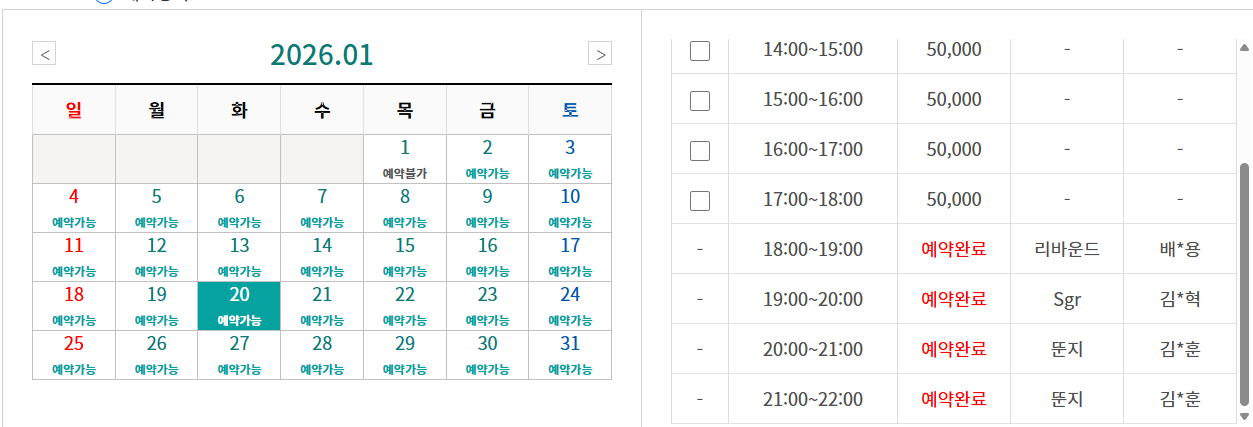The height and width of the screenshot is (427, 1253).
Task: Click 예약가능 link under January 9
Action: pyautogui.click(x=487, y=222)
